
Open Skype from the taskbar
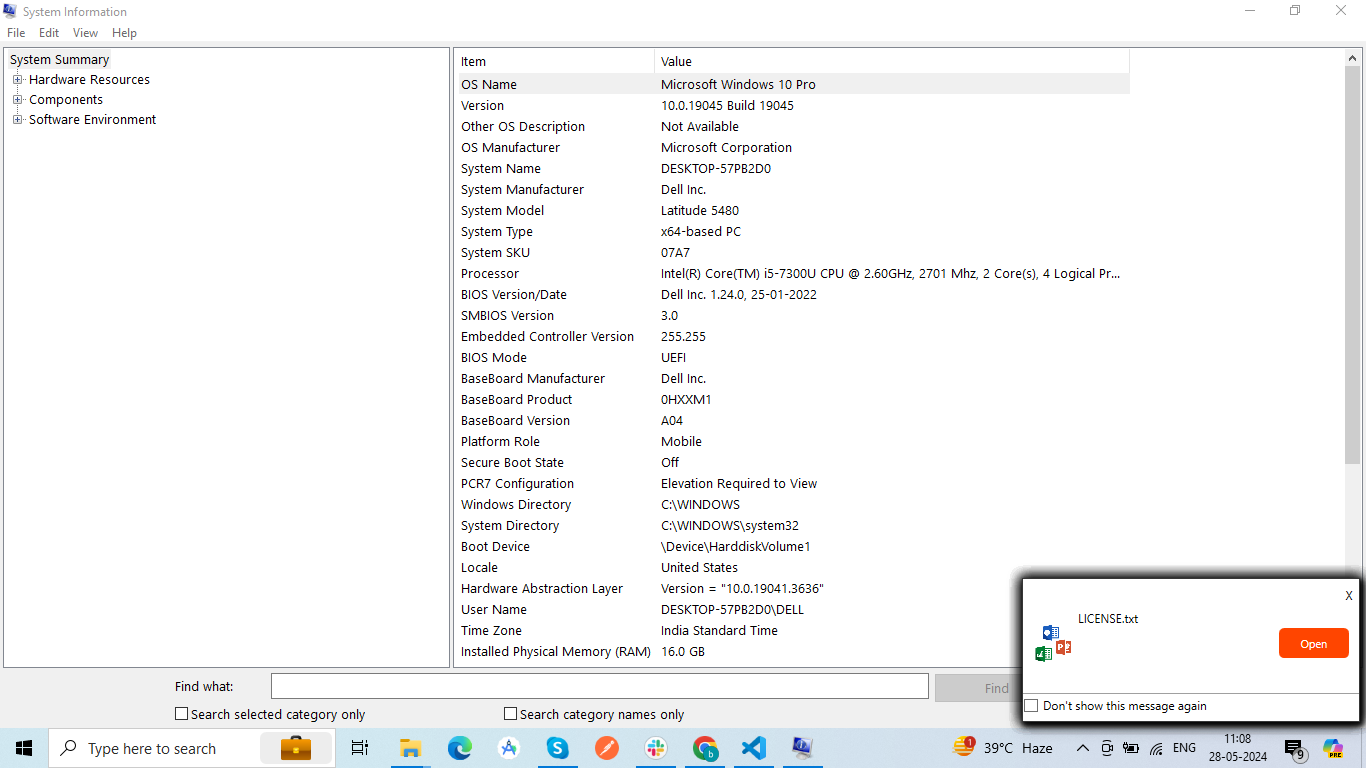(x=557, y=748)
